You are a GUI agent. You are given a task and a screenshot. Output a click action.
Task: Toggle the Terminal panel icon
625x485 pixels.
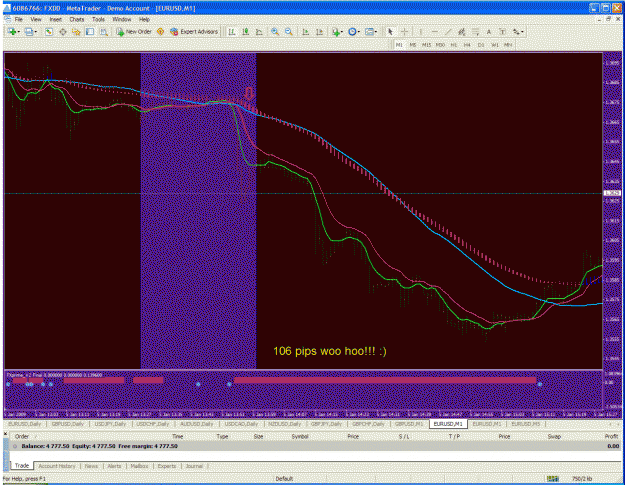90,32
